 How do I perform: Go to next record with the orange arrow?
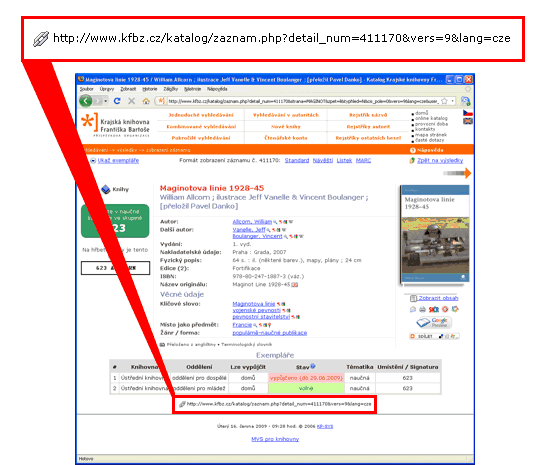[x=457, y=173]
